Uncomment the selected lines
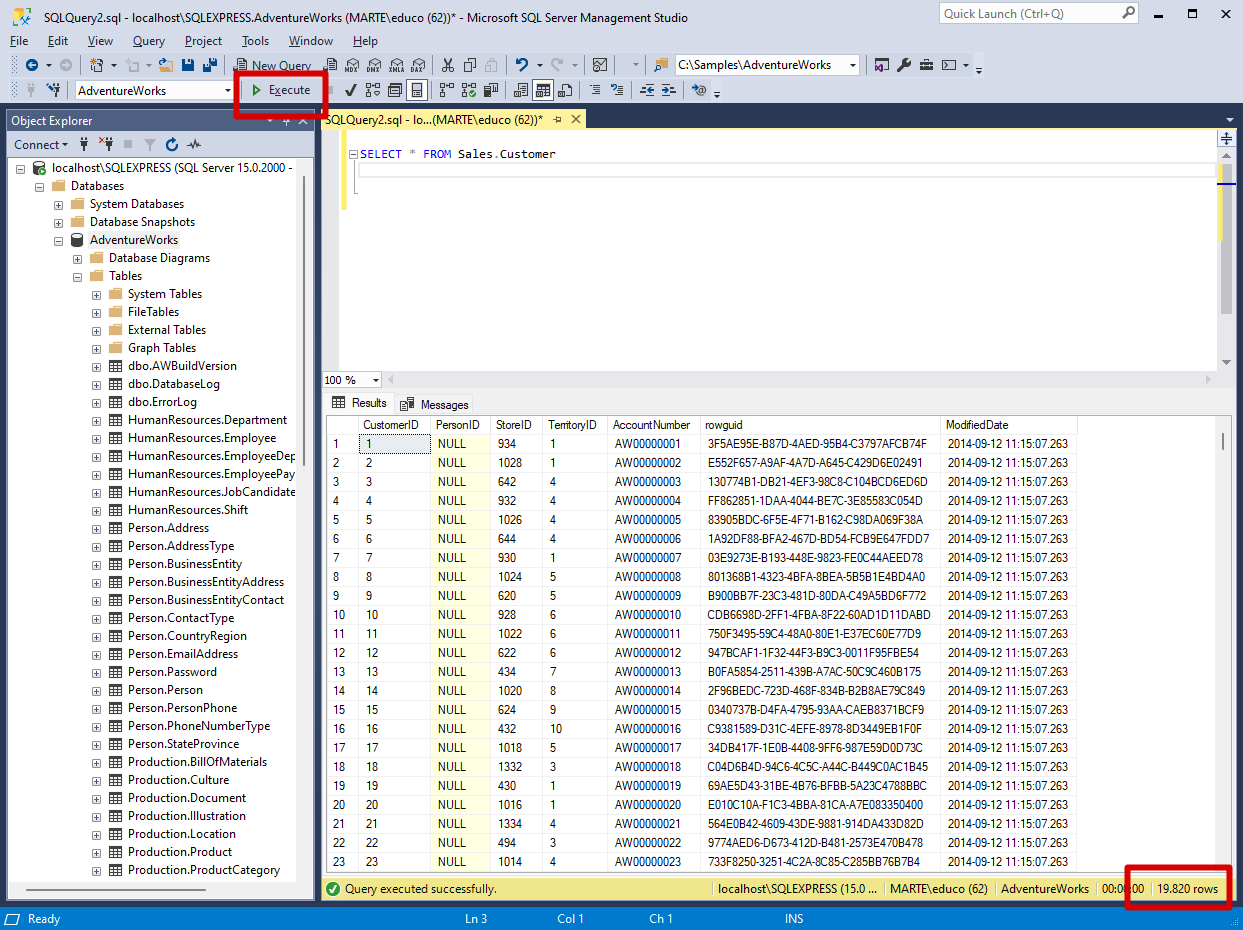 pyautogui.click(x=617, y=90)
